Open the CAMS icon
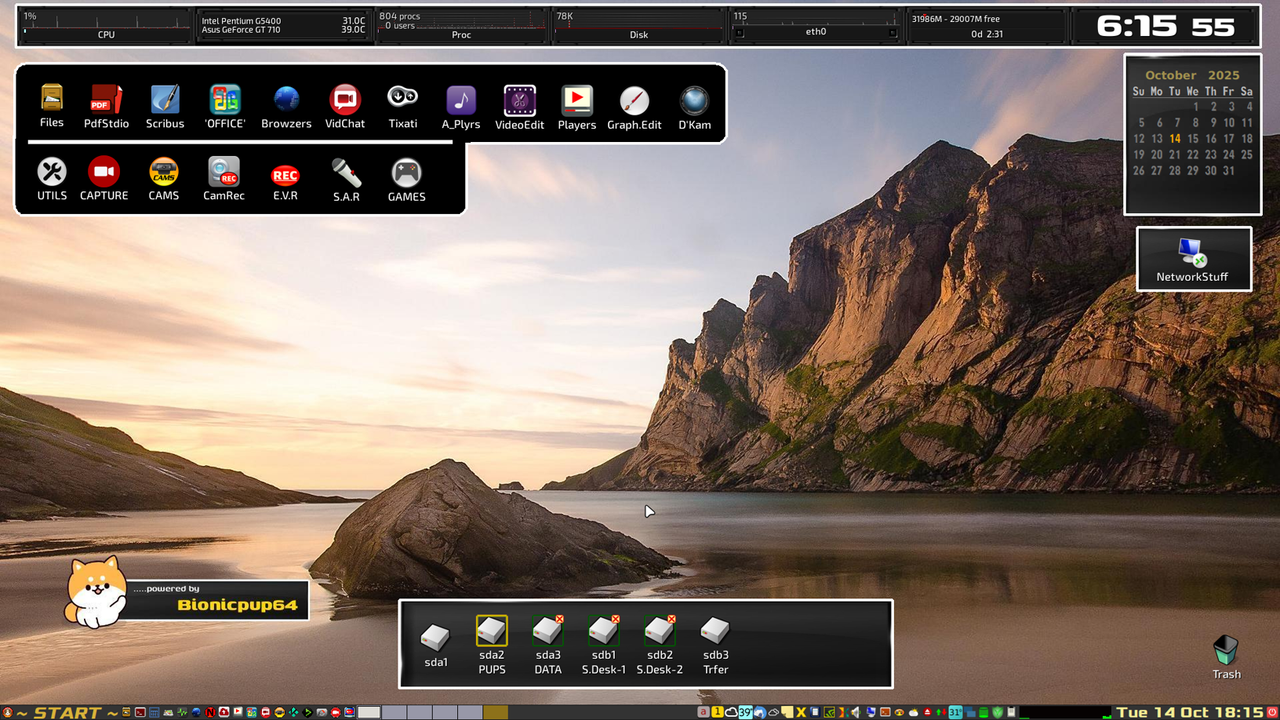This screenshot has width=1280, height=720. click(164, 172)
